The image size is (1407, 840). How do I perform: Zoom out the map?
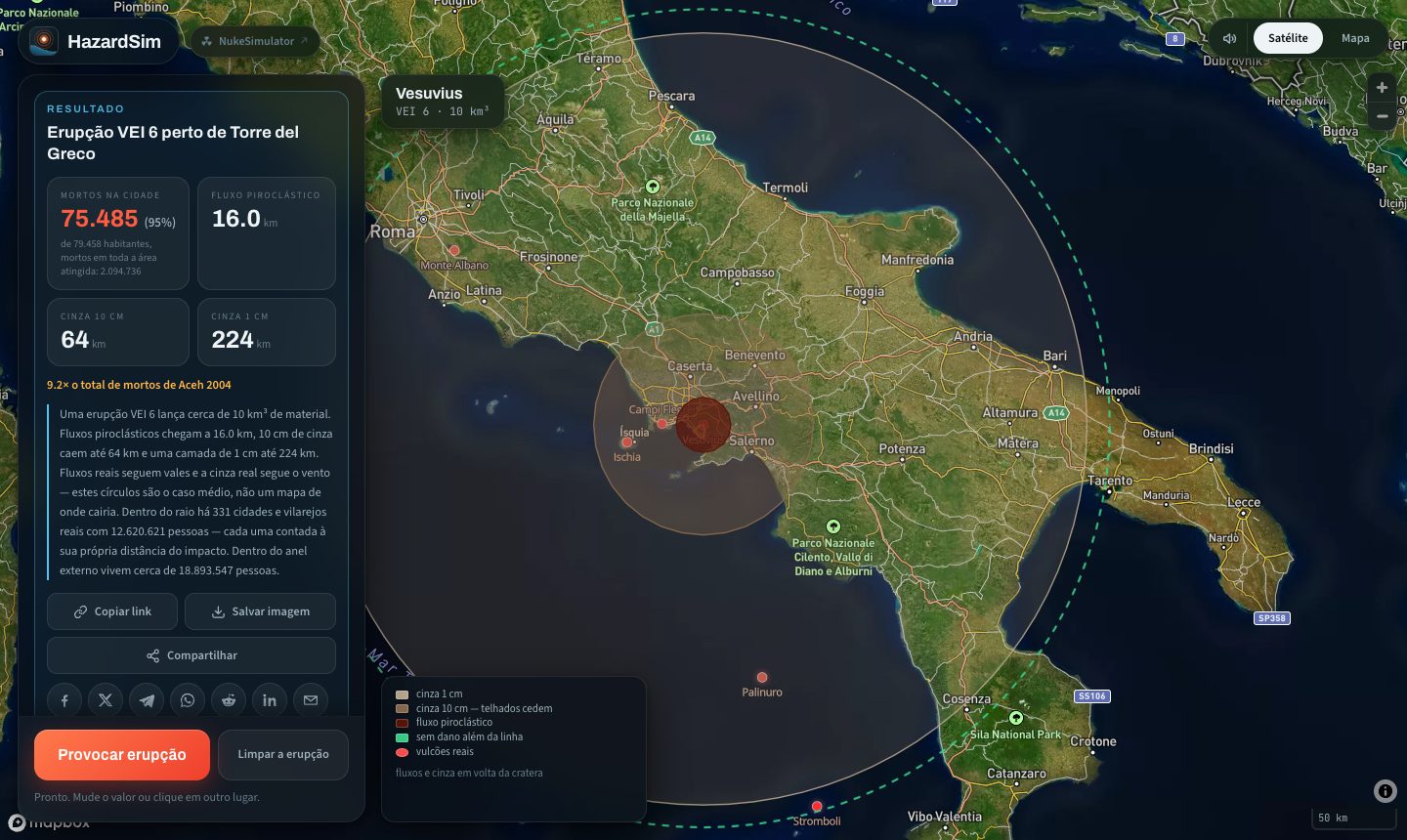[x=1382, y=115]
